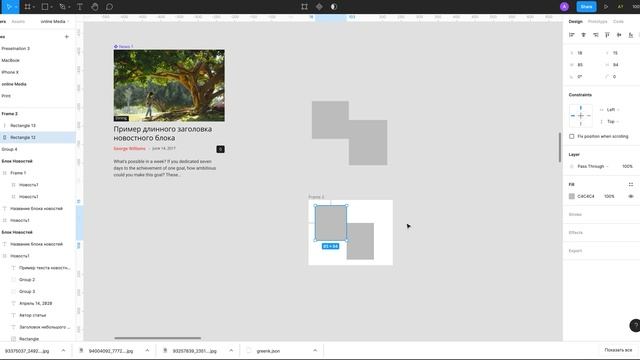Open the Effects section
The image size is (640, 360).
(x=576, y=233)
